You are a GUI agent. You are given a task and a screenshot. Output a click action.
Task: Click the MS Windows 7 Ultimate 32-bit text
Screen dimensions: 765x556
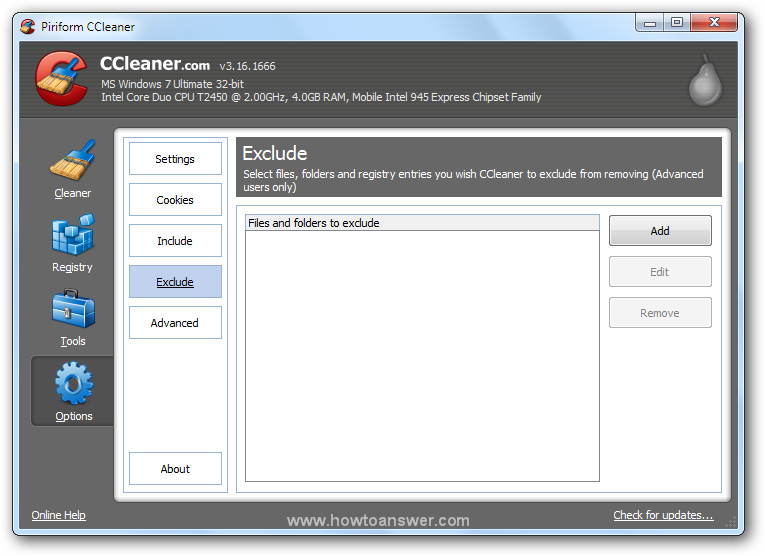tap(172, 84)
